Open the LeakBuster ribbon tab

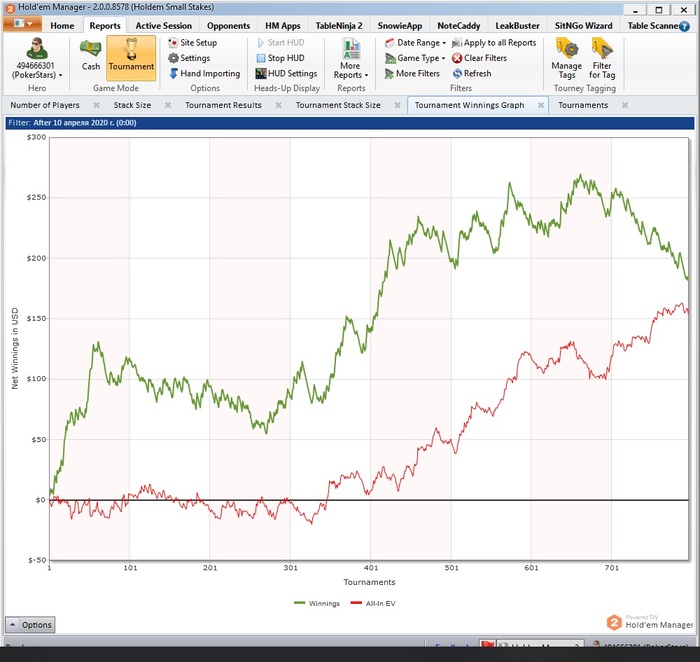[517, 26]
